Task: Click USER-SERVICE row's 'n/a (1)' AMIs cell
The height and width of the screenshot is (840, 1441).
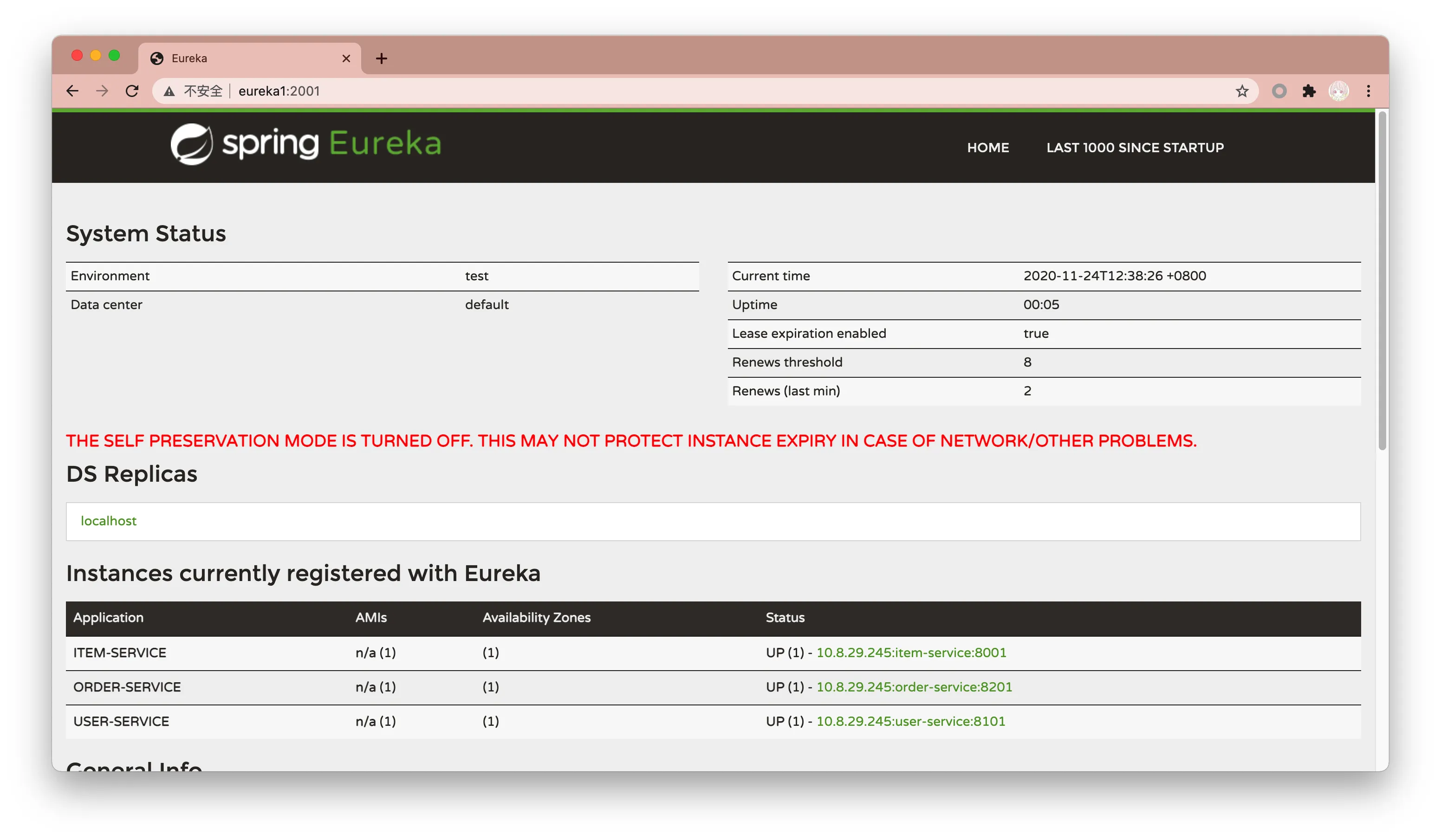Action: pyautogui.click(x=376, y=721)
